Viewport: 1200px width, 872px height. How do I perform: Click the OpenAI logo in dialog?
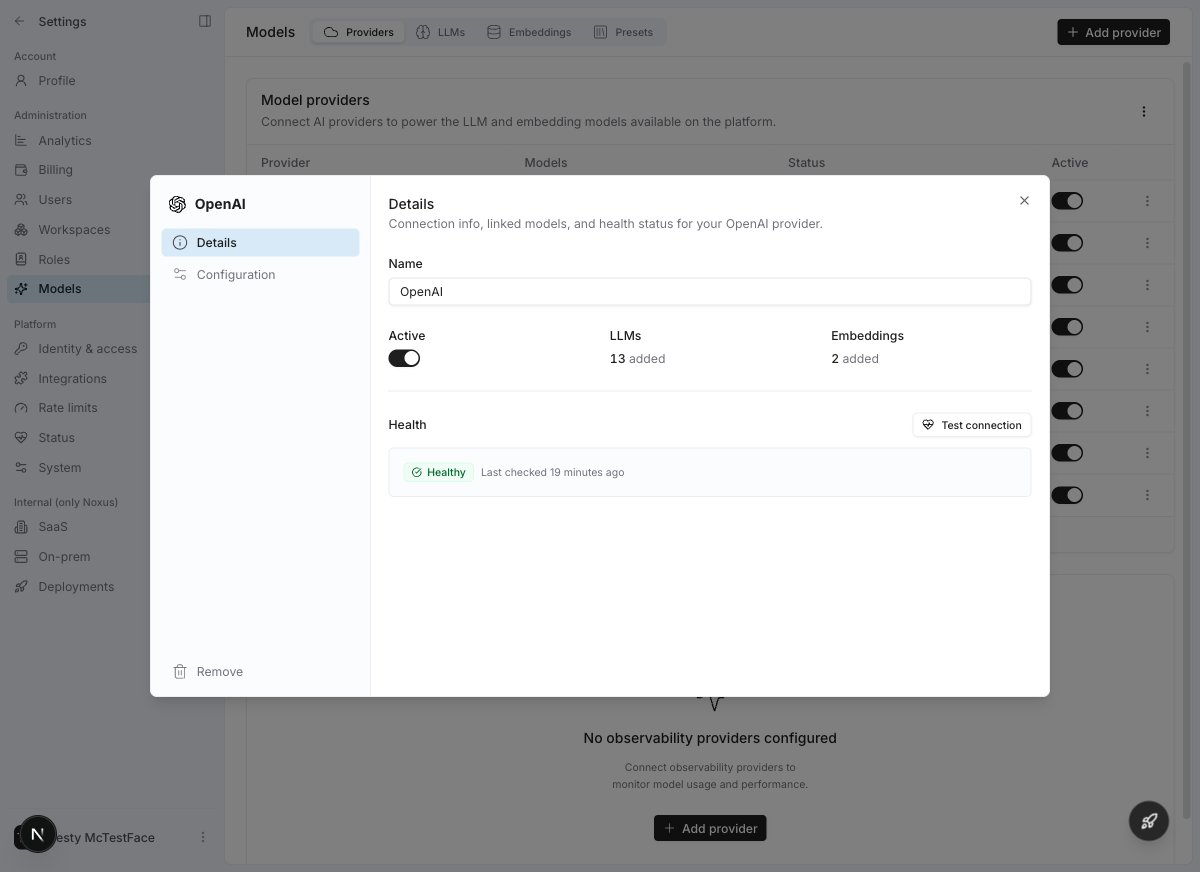pyautogui.click(x=177, y=204)
